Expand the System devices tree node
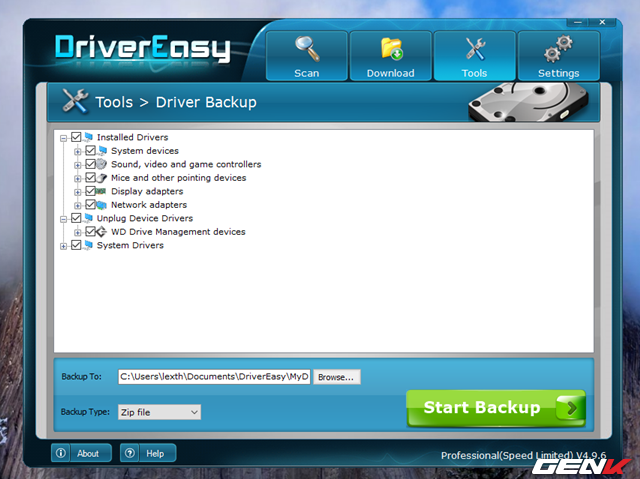This screenshot has height=479, width=640. [78, 151]
